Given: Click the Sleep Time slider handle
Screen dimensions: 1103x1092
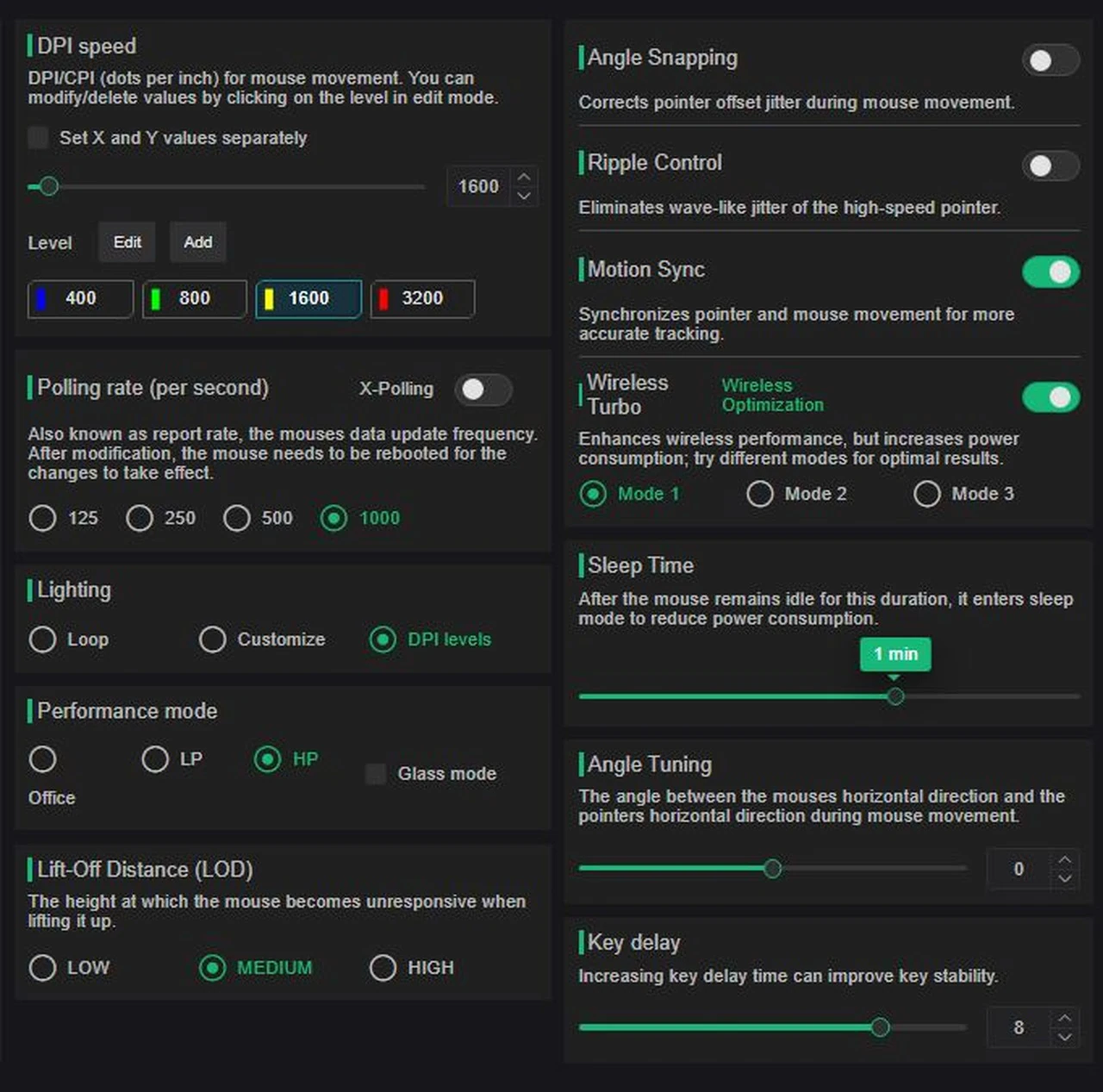Looking at the screenshot, I should click(895, 696).
